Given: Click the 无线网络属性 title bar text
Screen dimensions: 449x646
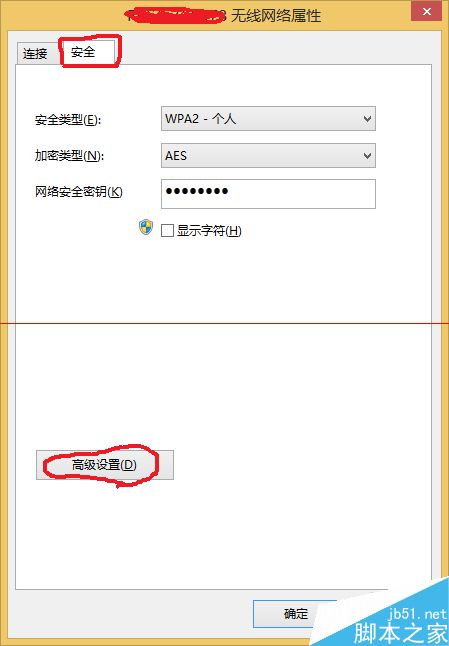Looking at the screenshot, I should pos(276,16).
